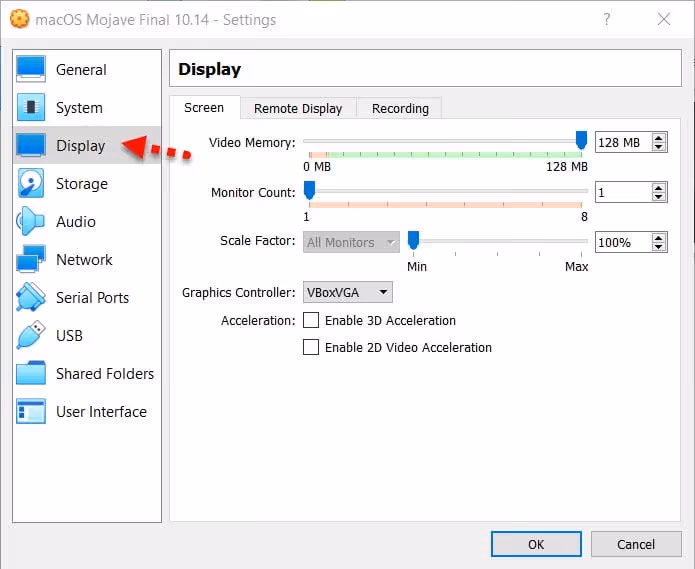
Task: Click the VirtualBox settings title bar icon
Action: point(20,19)
